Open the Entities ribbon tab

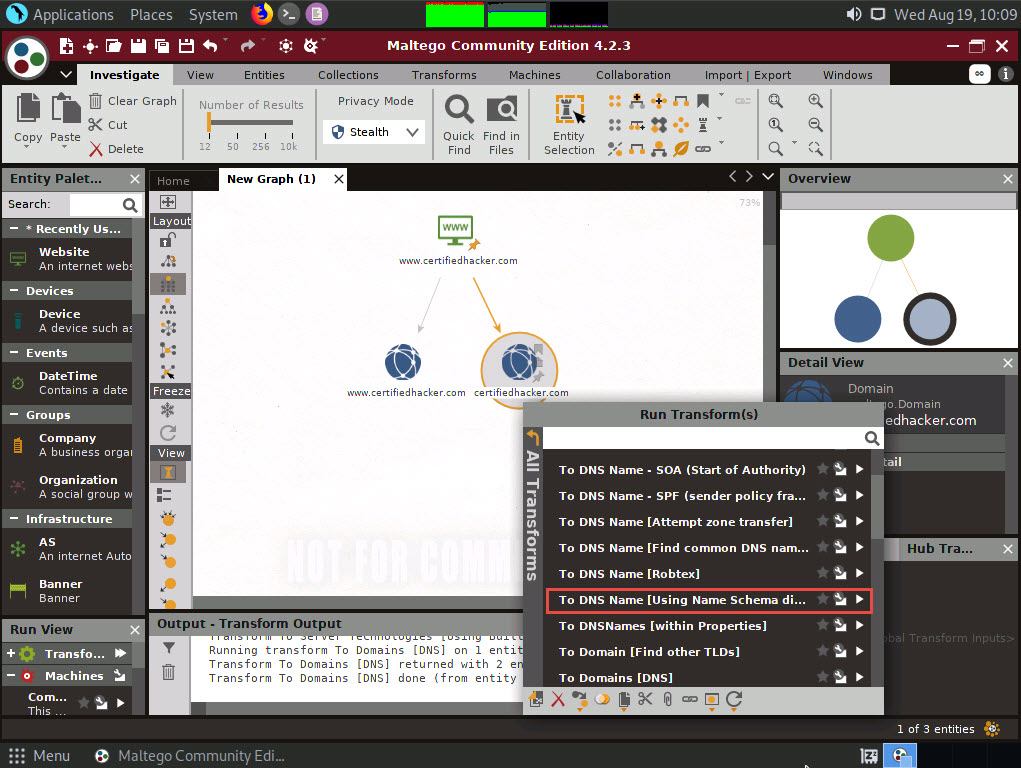coord(264,75)
